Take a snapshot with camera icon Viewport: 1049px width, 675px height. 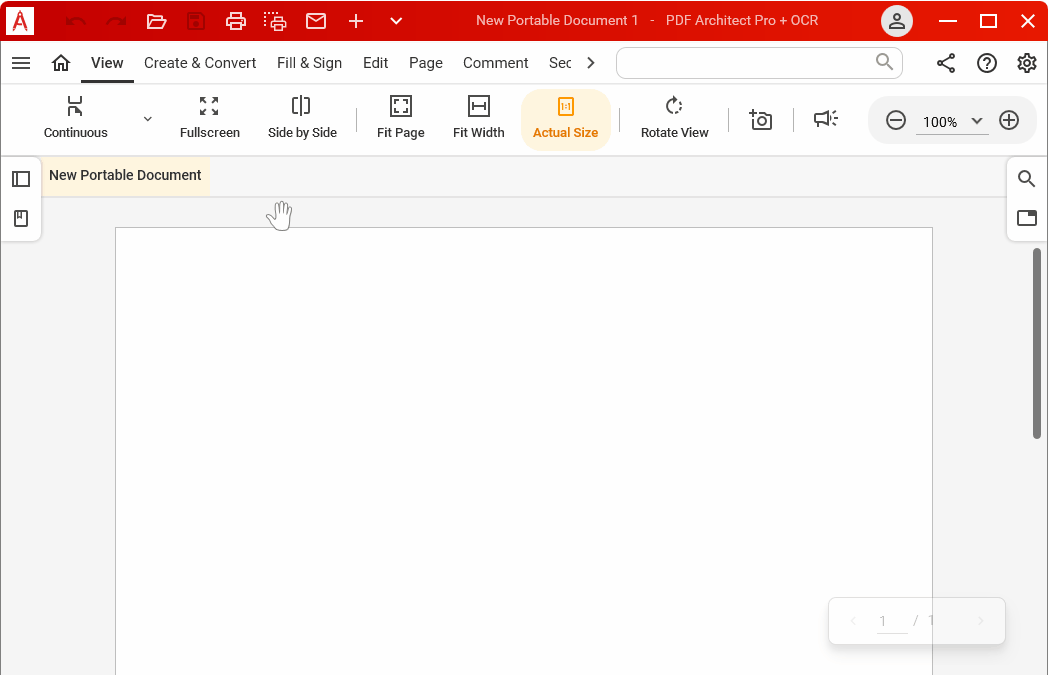761,120
